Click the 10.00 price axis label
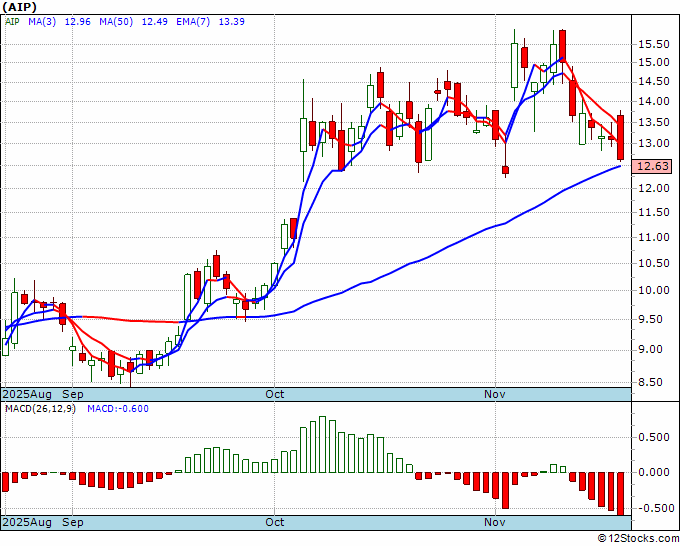The width and height of the screenshot is (680, 546). [654, 290]
